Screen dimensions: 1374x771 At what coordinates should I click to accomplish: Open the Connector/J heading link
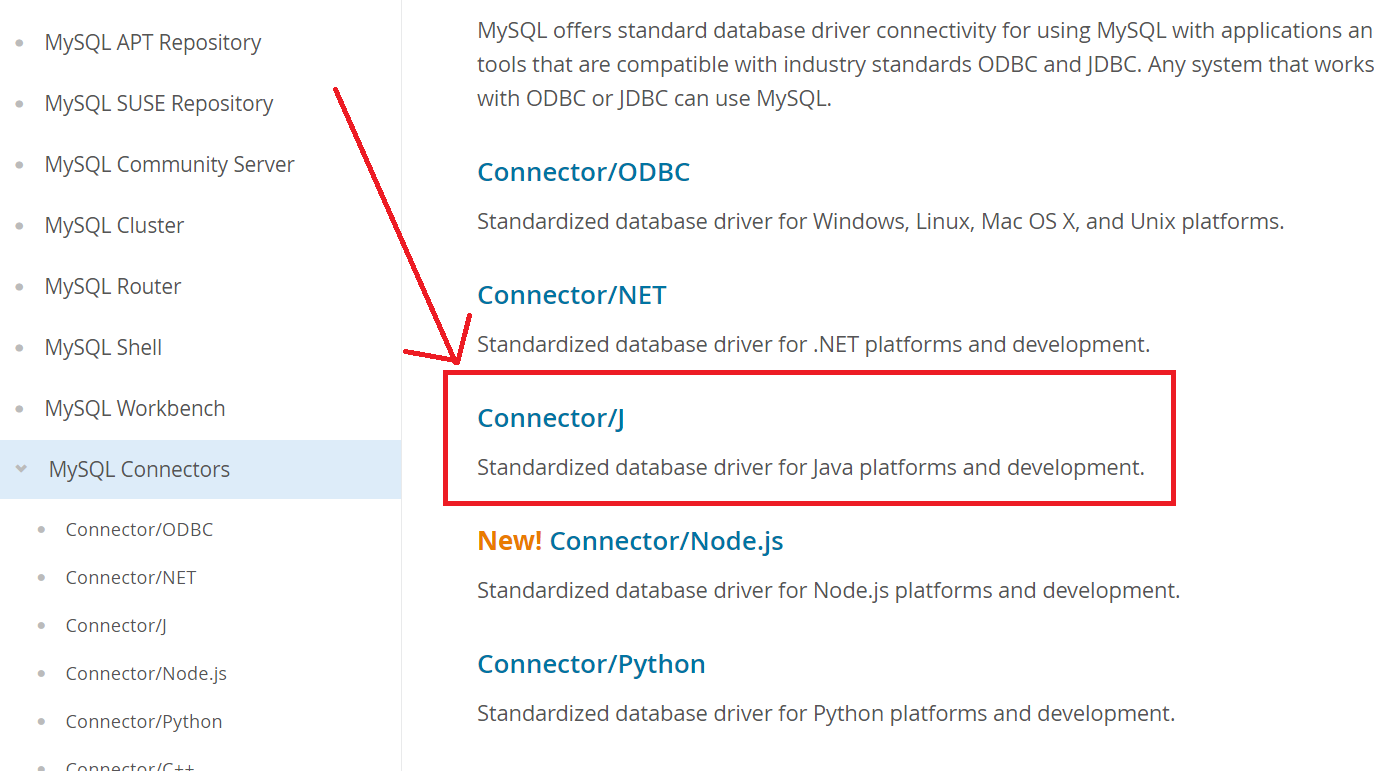click(x=550, y=418)
